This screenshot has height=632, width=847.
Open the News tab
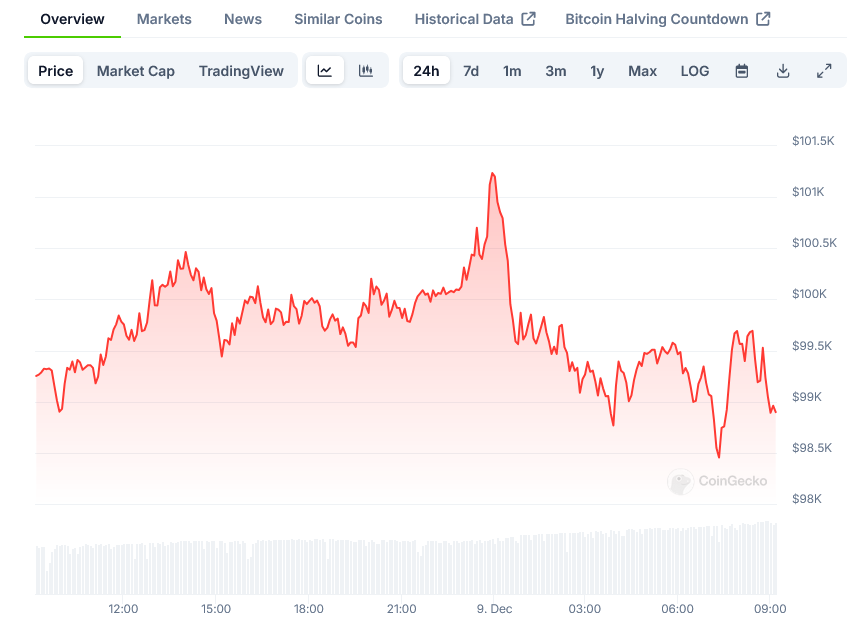tap(243, 19)
